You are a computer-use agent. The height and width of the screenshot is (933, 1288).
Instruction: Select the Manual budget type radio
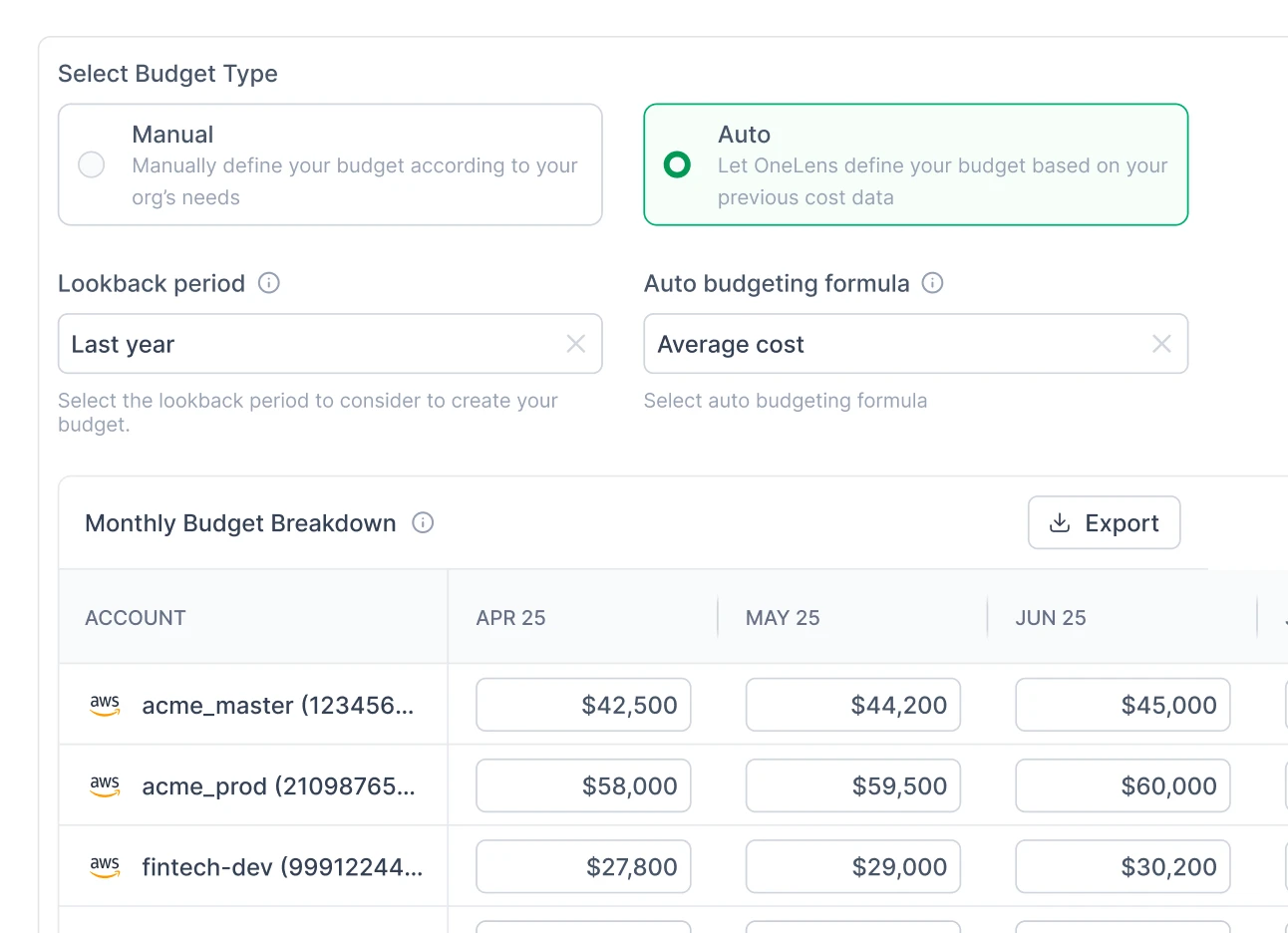tap(92, 164)
